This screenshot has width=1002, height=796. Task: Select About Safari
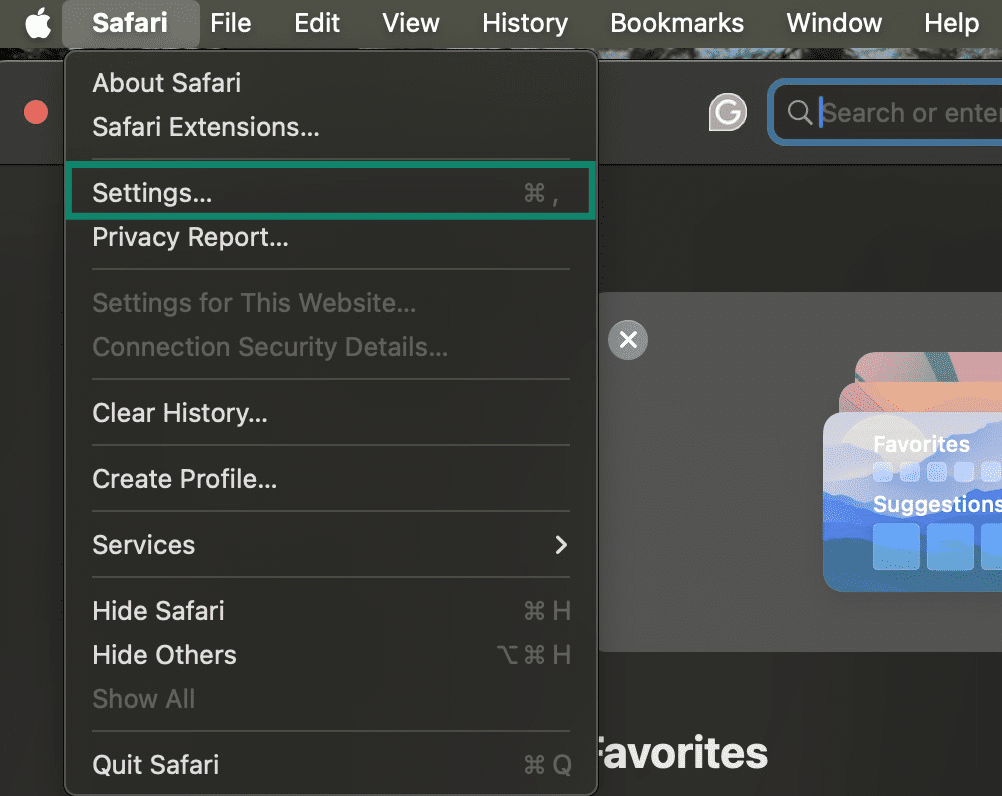pyautogui.click(x=166, y=83)
